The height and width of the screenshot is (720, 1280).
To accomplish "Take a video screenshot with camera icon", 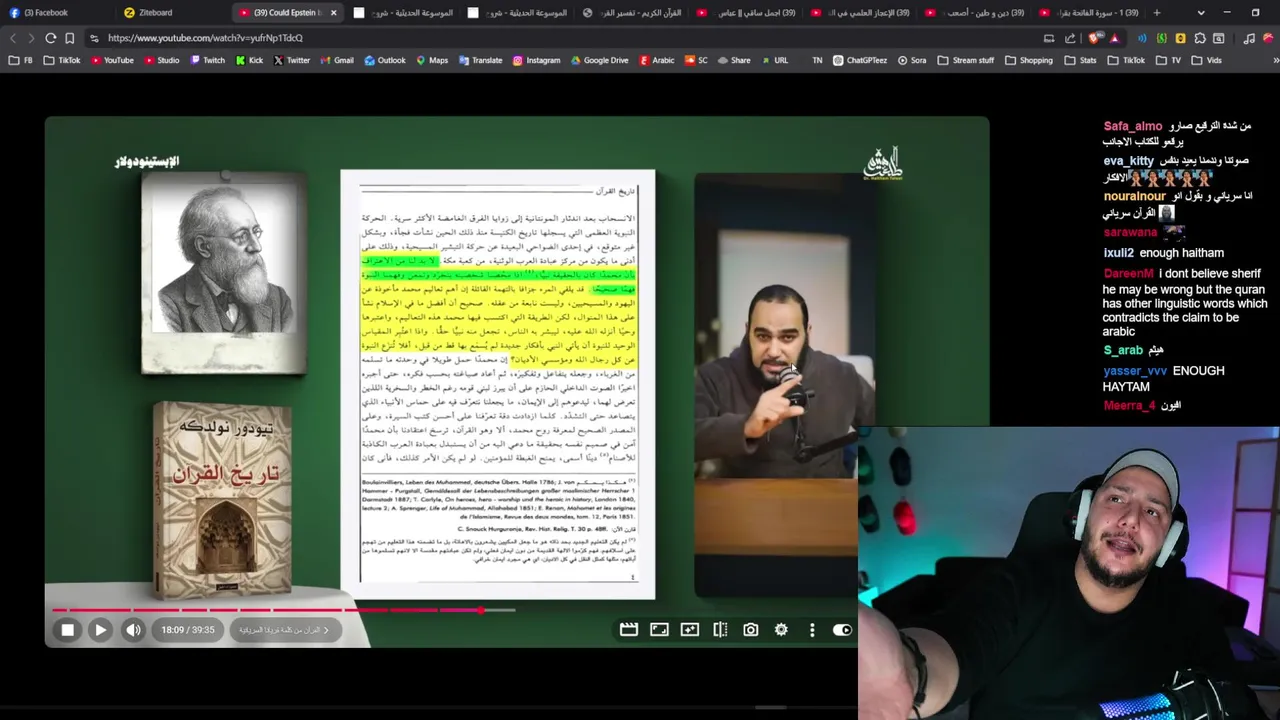I will 751,630.
